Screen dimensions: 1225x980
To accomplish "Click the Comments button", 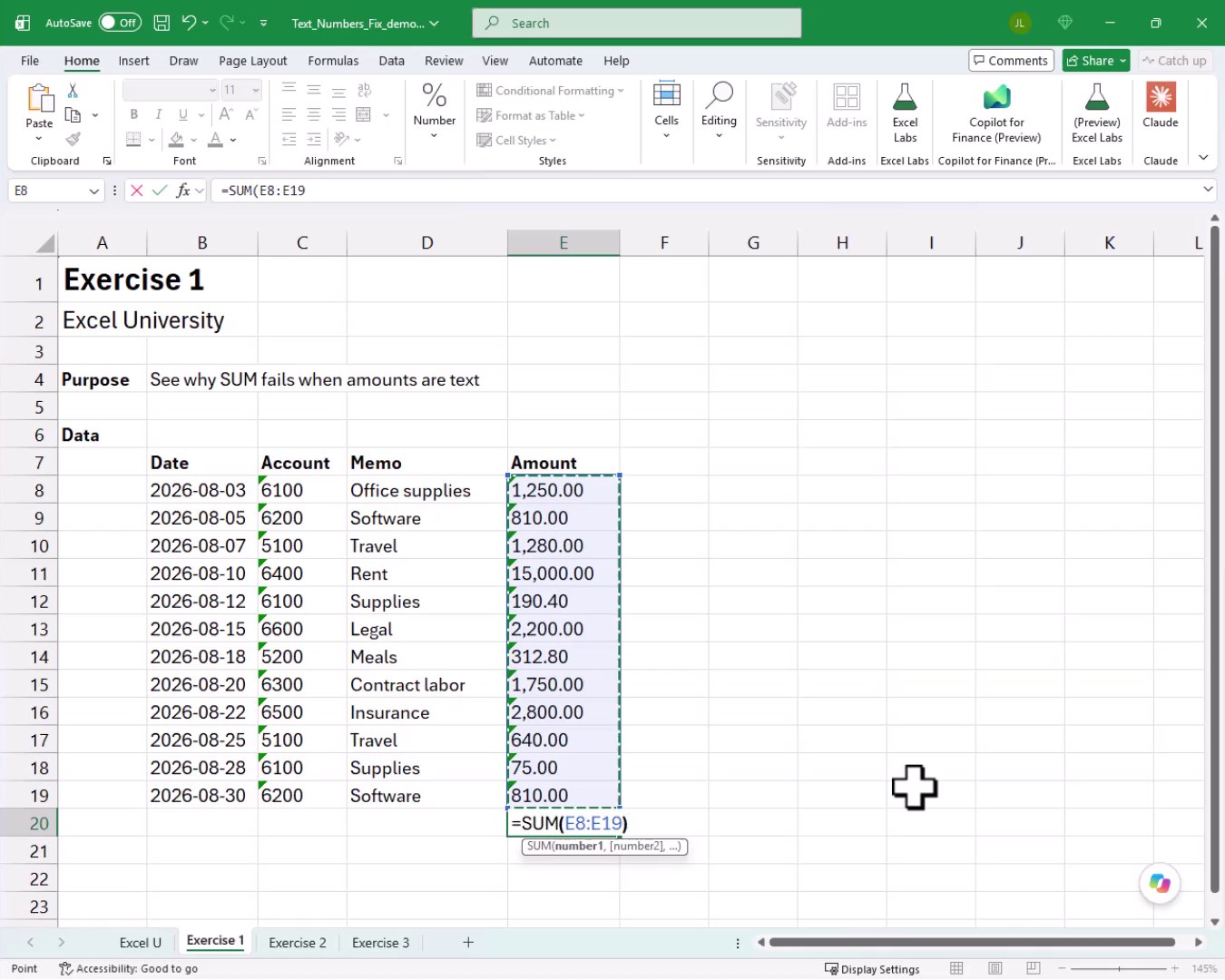I will [1011, 61].
